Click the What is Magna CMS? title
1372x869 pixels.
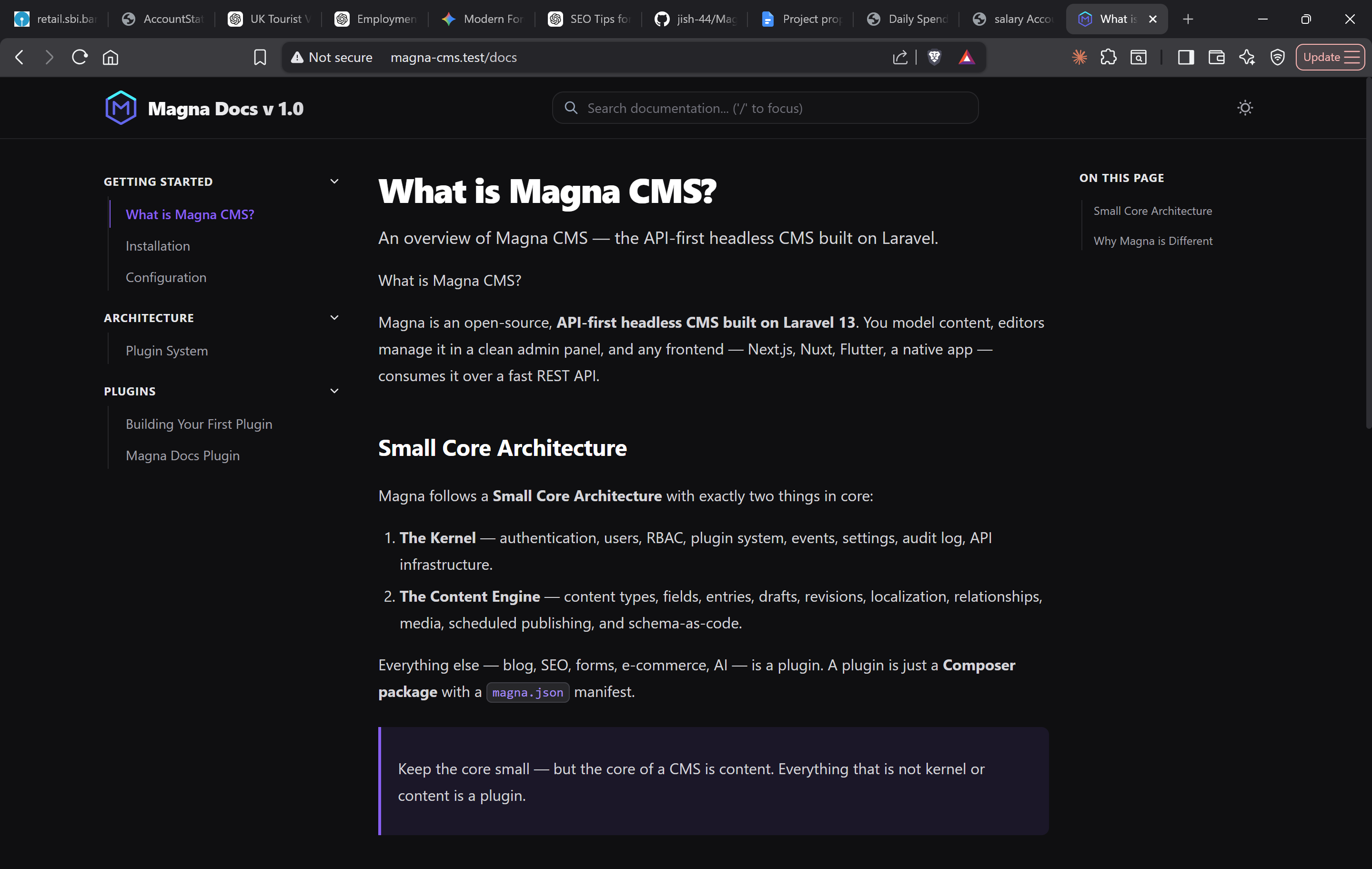547,191
